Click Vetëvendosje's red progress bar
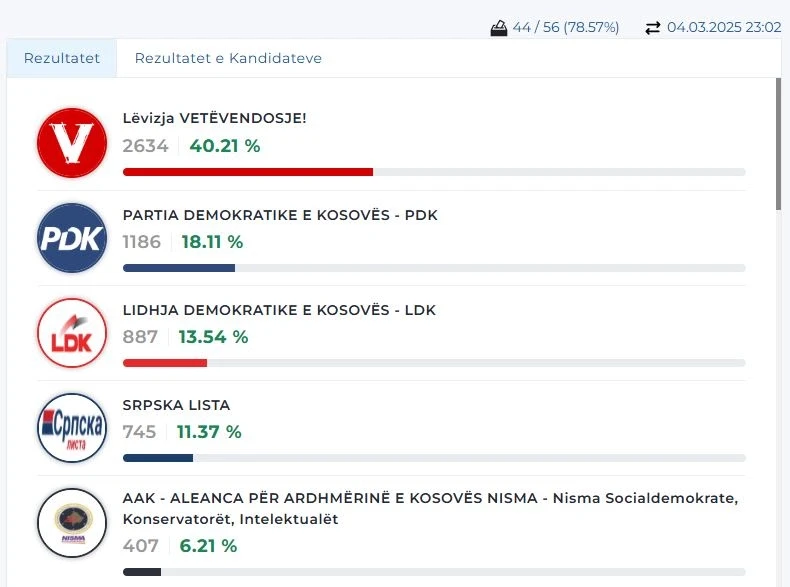The height and width of the screenshot is (587, 790). (247, 172)
